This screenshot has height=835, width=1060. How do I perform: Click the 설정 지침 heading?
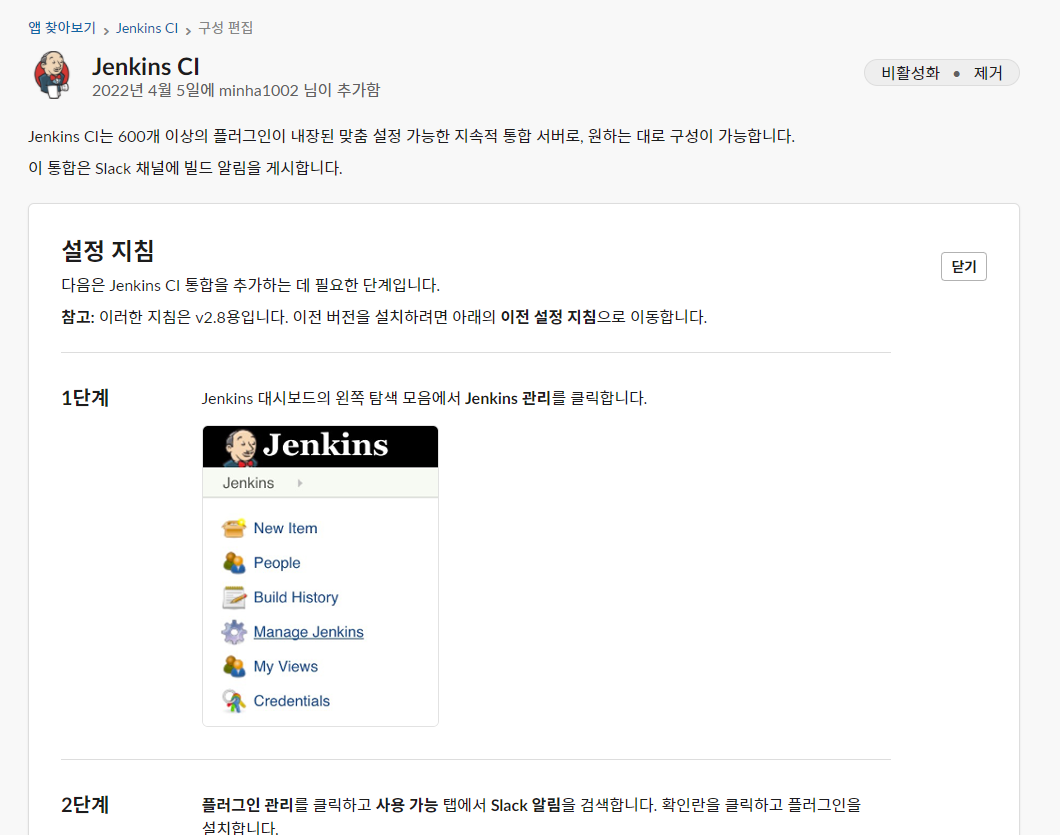pos(108,251)
